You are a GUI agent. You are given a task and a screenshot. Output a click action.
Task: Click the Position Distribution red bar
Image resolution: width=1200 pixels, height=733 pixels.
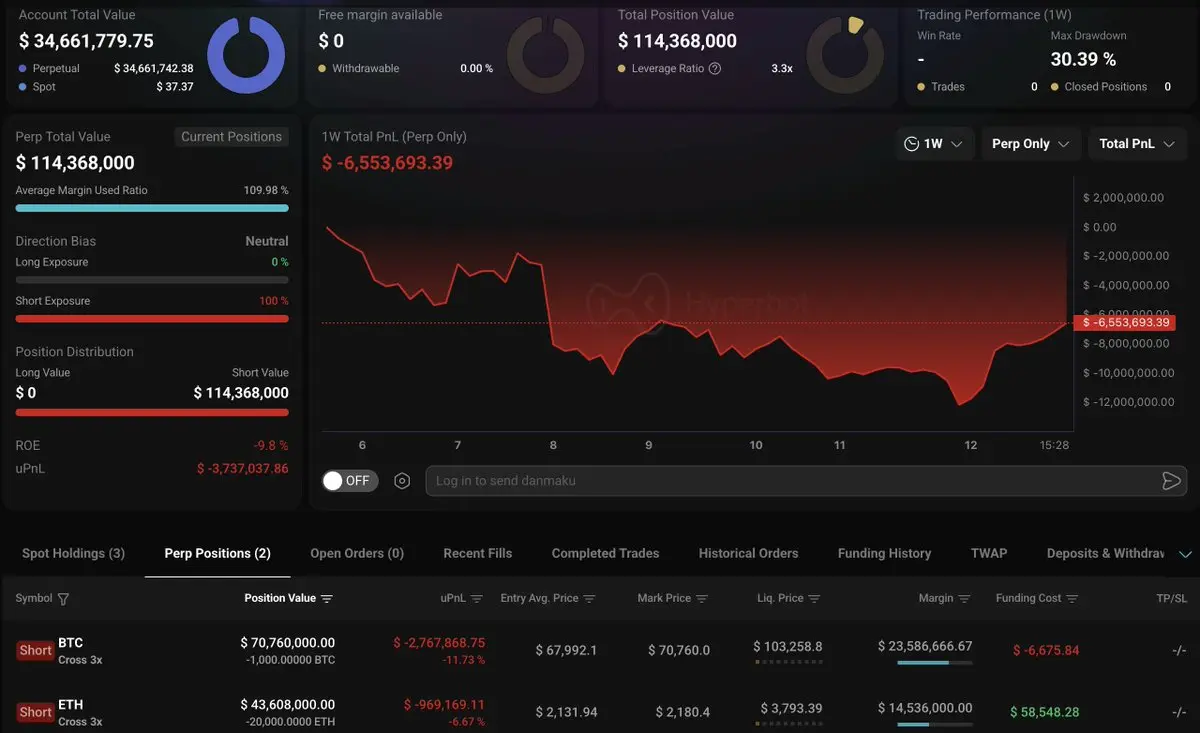(x=152, y=412)
